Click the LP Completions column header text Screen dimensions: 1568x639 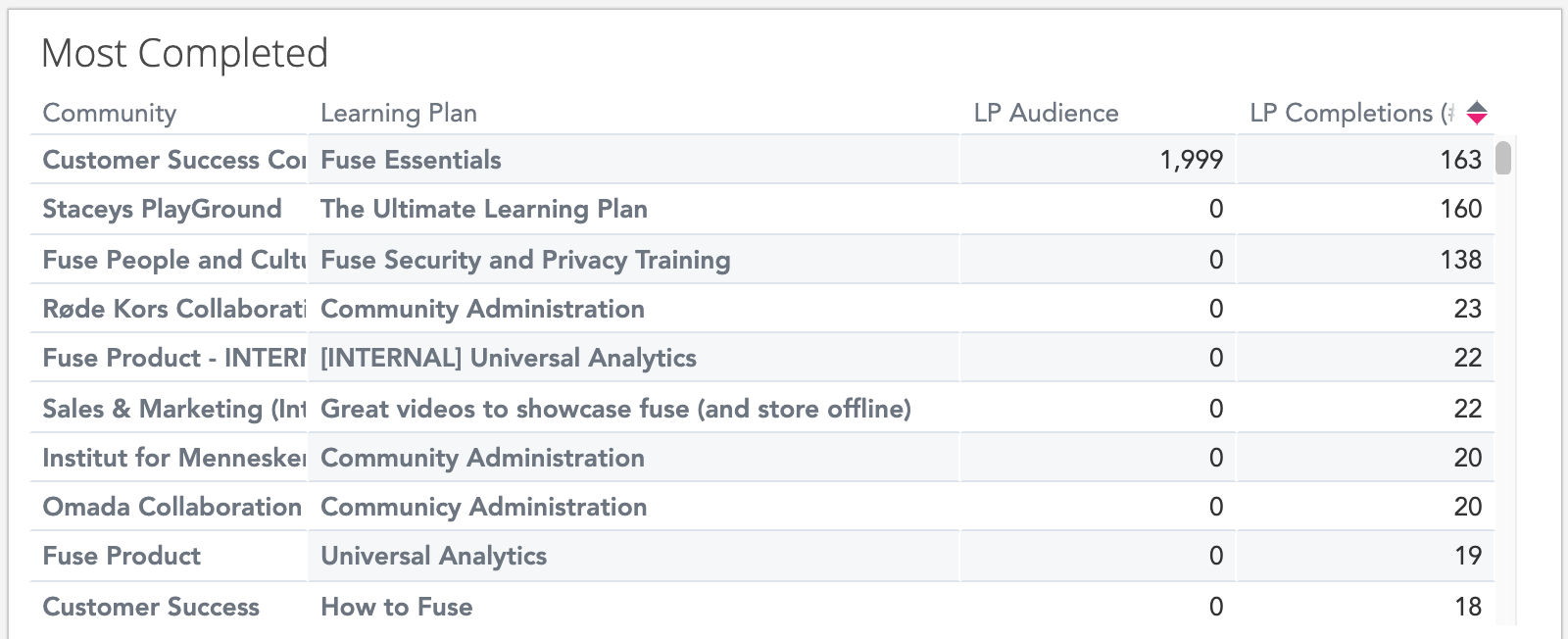[x=1350, y=114]
